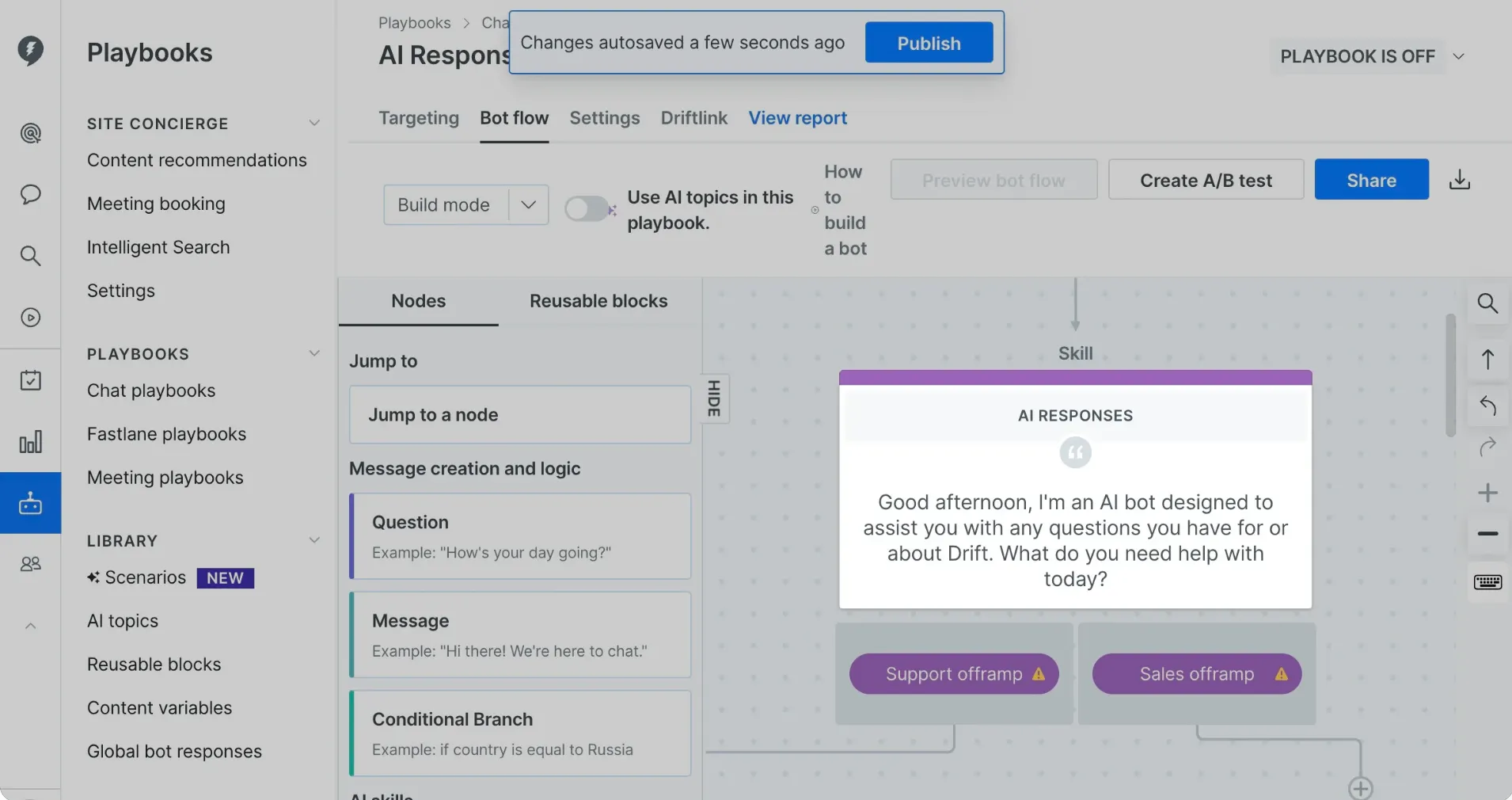Click the canvas search magnifier icon
1512x800 pixels.
coord(1487,303)
